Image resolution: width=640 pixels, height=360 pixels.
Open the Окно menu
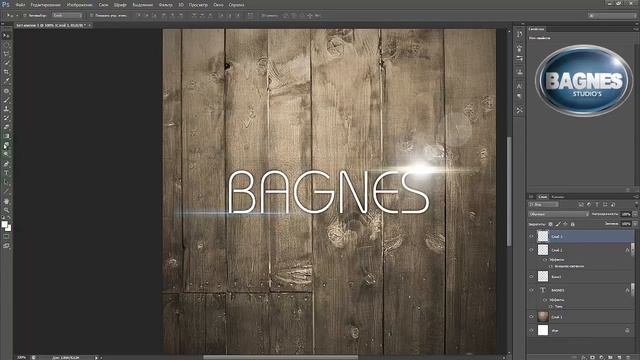pos(218,5)
